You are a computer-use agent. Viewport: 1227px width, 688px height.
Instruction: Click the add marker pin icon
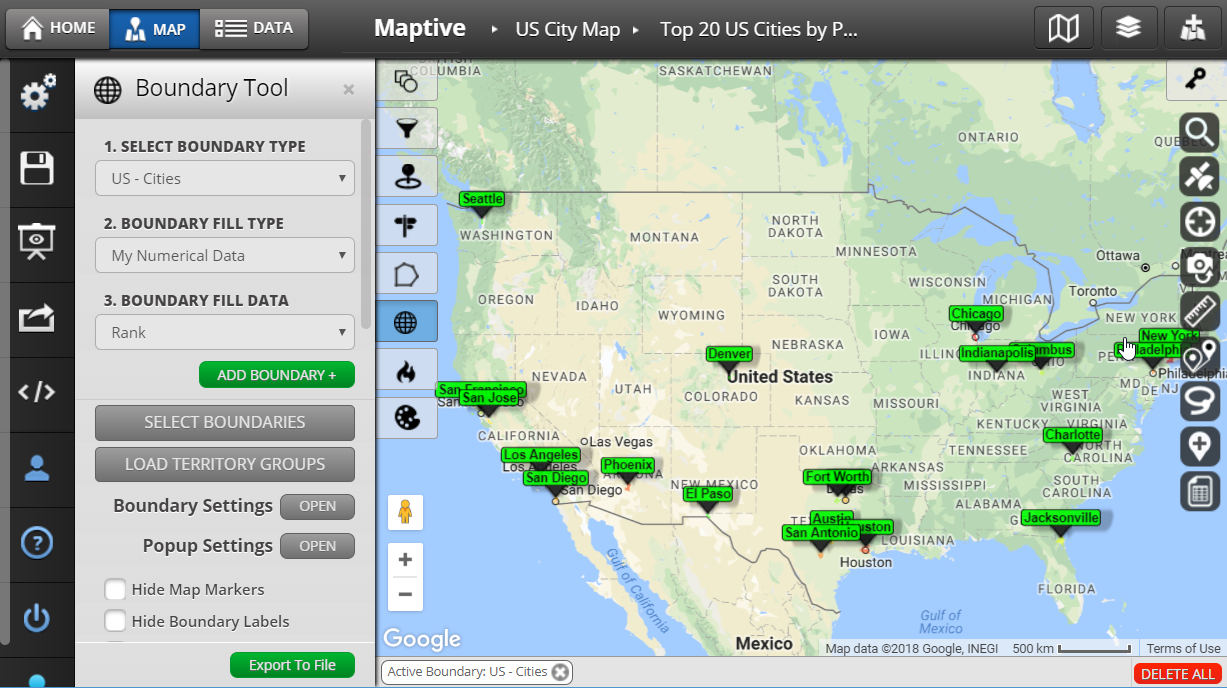click(1199, 446)
